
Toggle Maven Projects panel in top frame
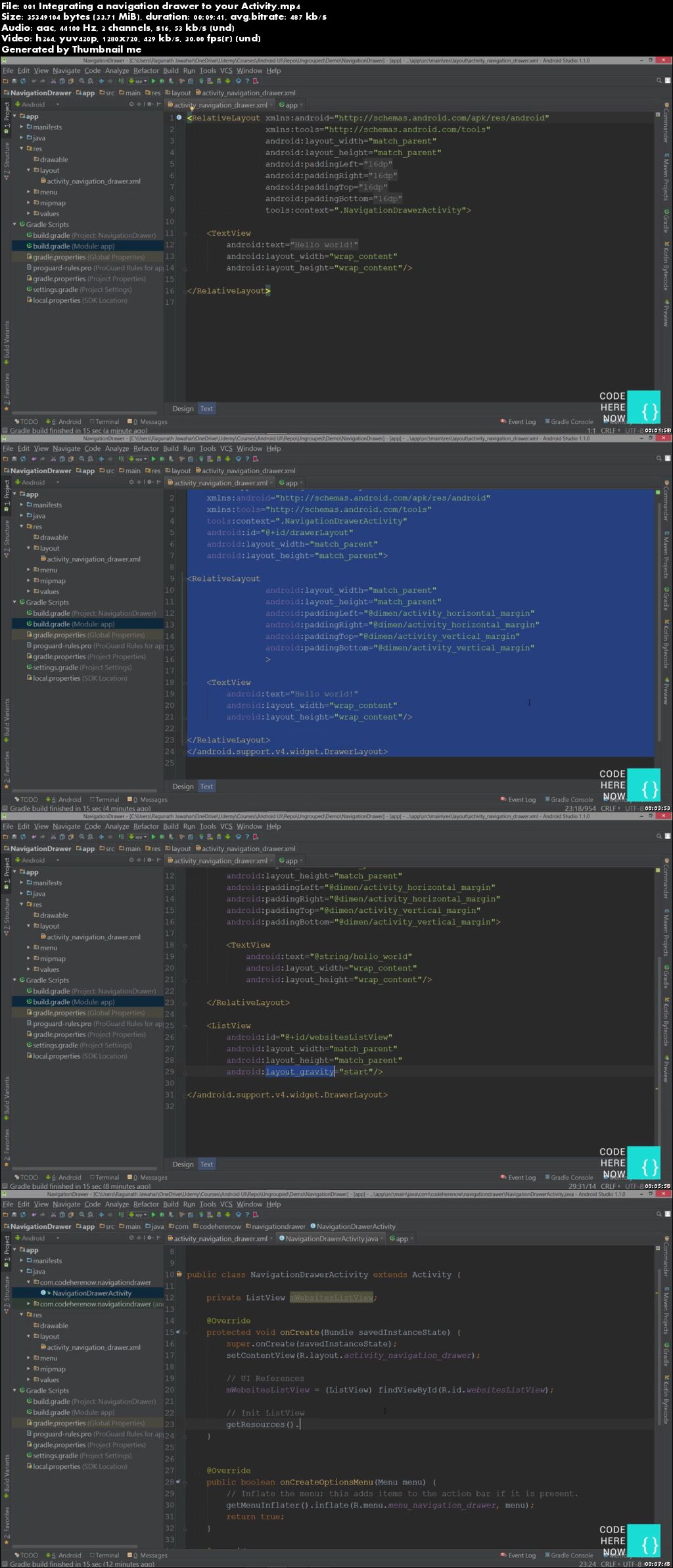[666, 177]
